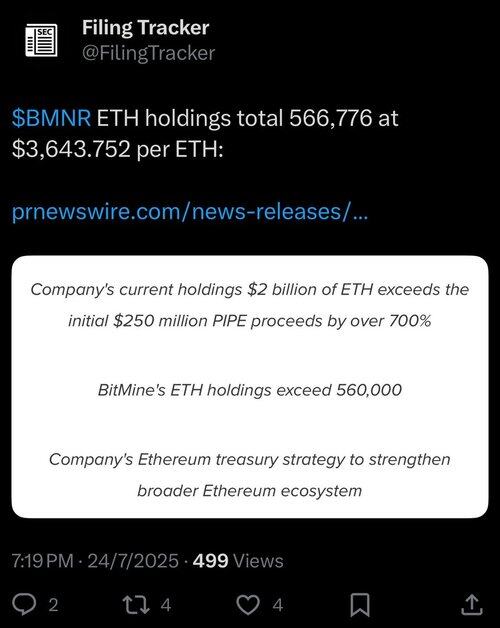Open the Filing Tracker display name

point(145,28)
